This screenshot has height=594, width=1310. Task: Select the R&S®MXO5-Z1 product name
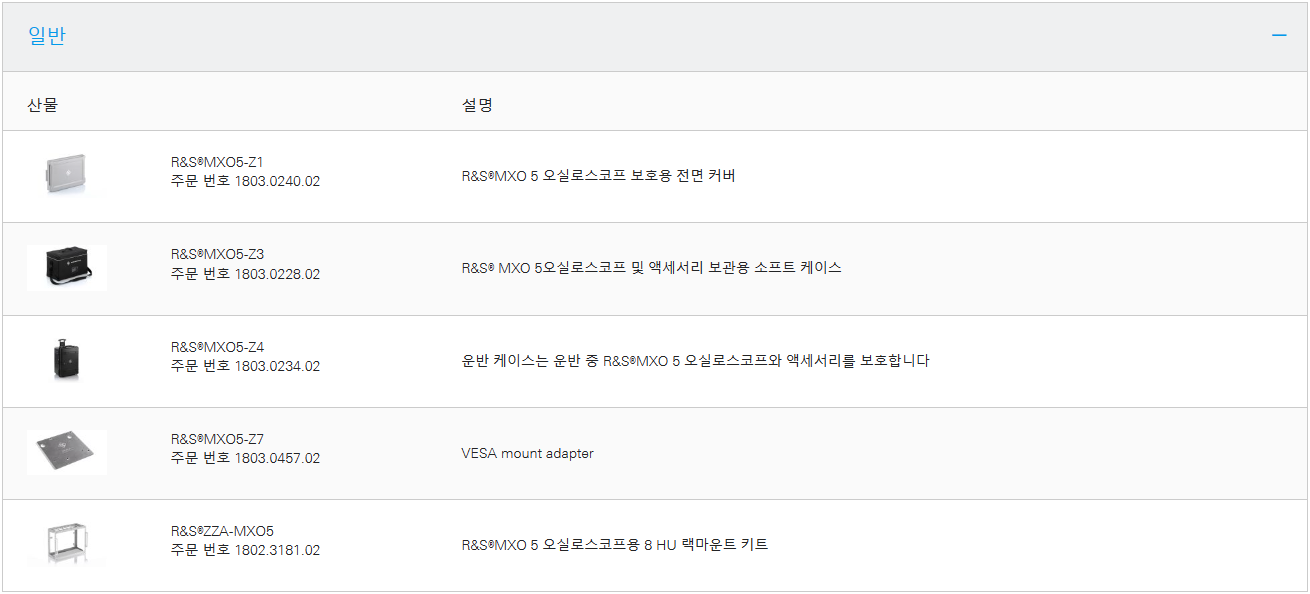[217, 162]
